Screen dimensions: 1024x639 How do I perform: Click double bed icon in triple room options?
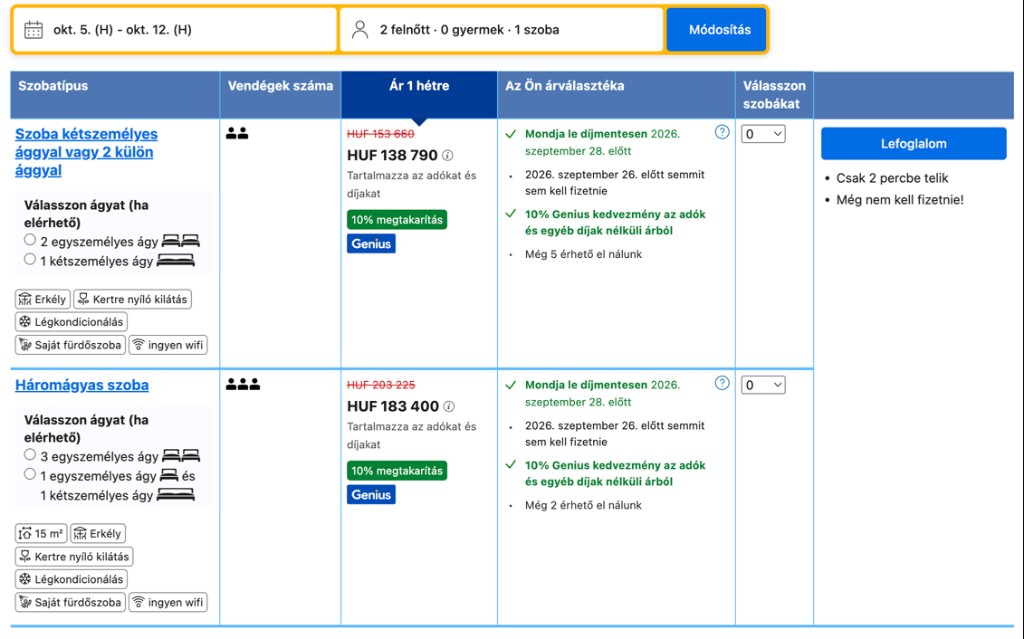[176, 495]
